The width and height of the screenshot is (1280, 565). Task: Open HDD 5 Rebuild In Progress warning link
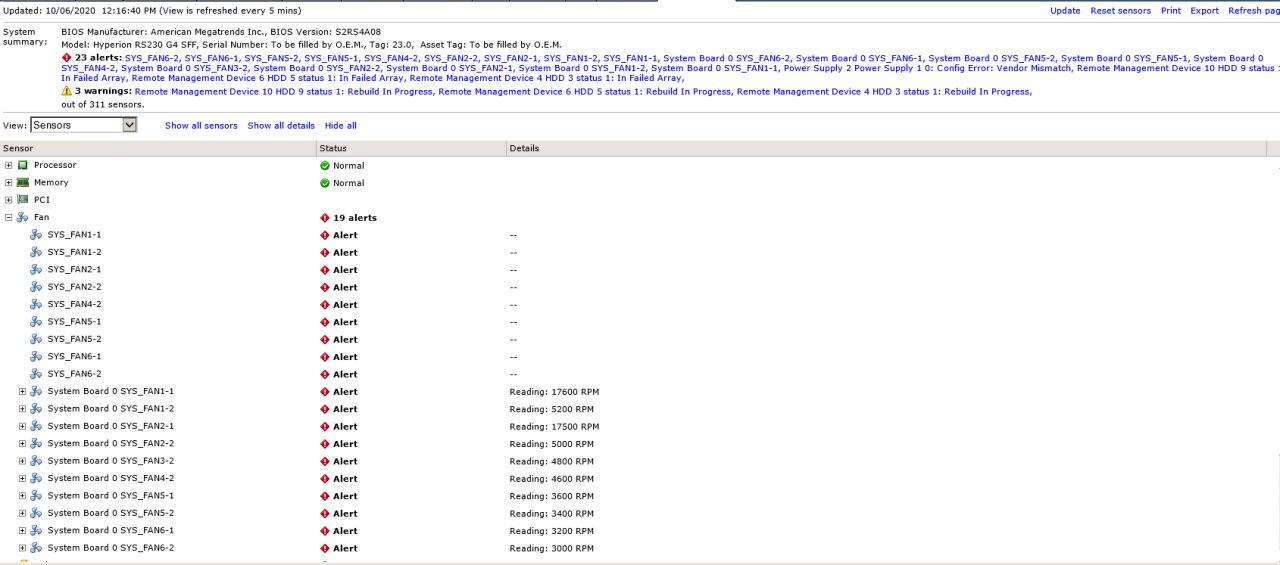tap(584, 91)
